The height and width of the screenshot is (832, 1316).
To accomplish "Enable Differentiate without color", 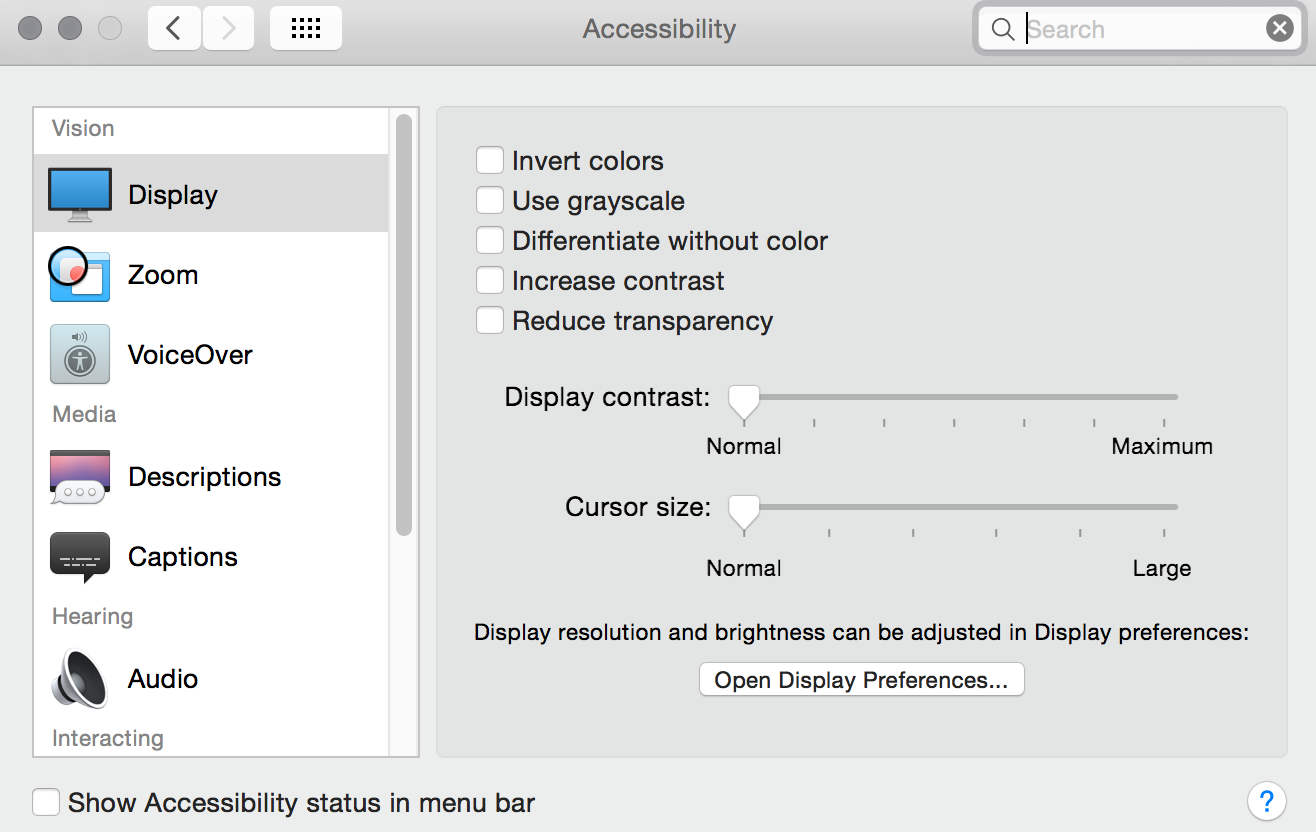I will [490, 241].
